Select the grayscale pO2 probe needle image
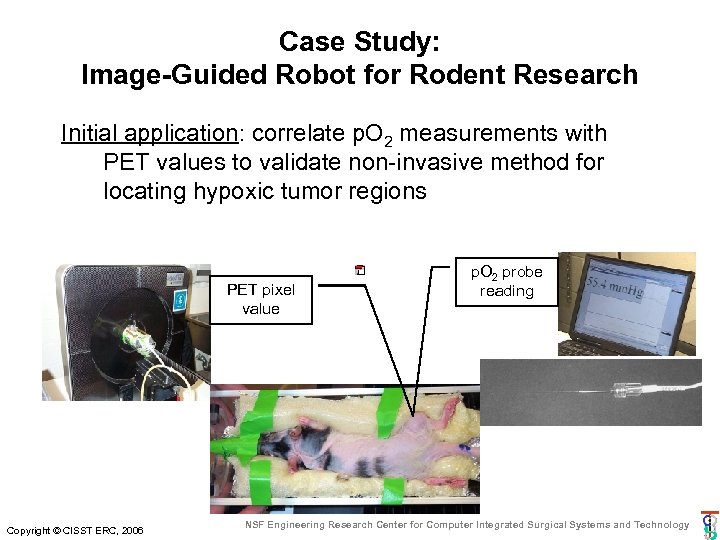 (x=591, y=393)
